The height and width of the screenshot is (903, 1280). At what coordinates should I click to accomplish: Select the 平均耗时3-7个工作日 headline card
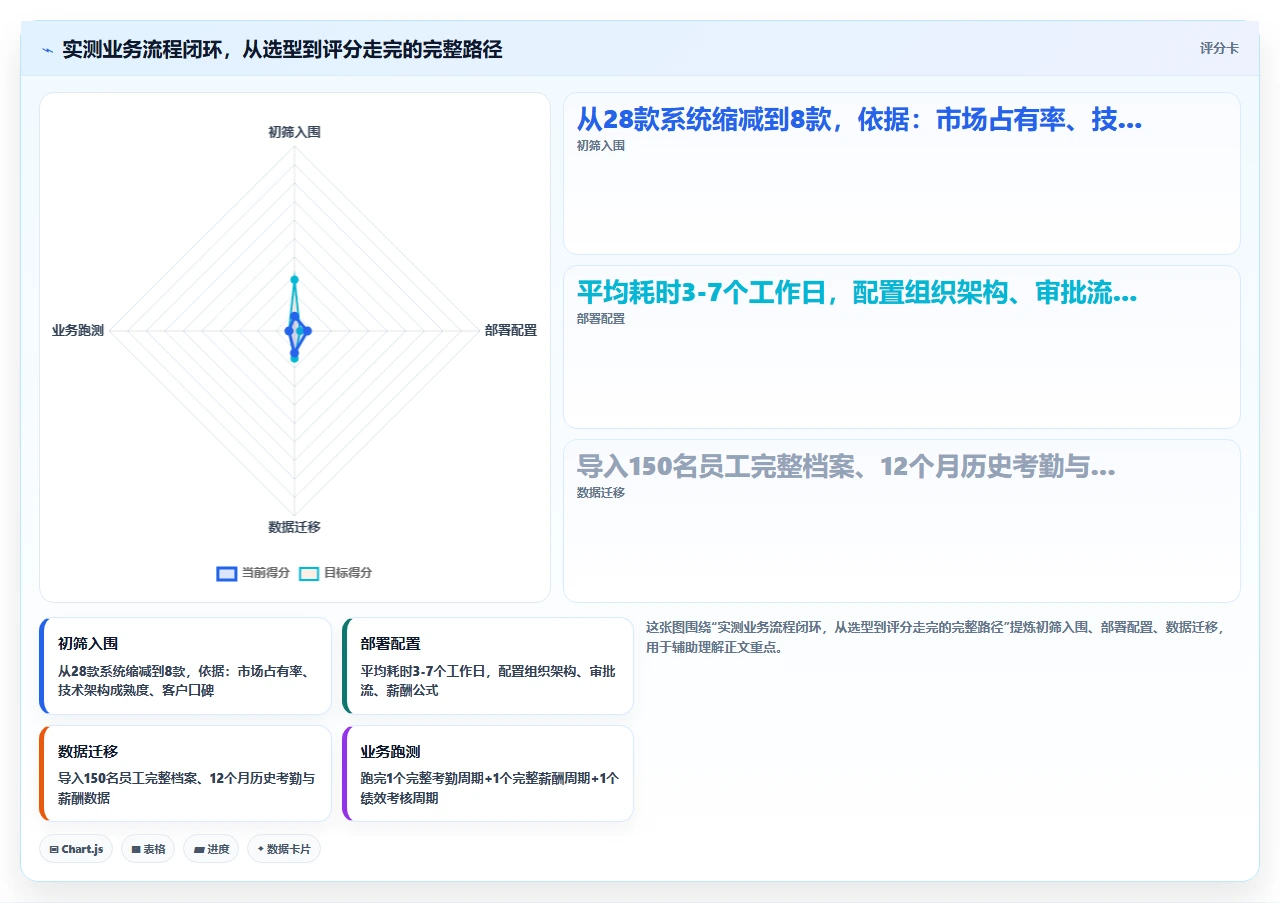pyautogui.click(x=902, y=347)
